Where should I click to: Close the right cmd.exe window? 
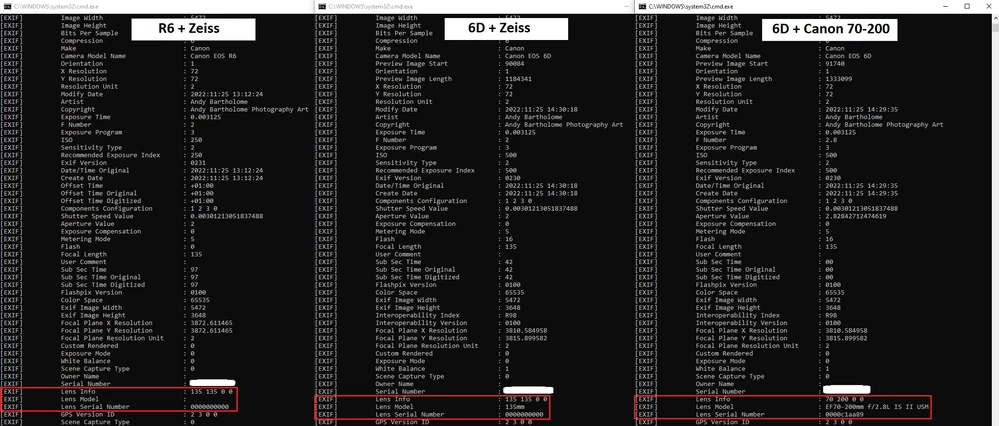[990, 6]
